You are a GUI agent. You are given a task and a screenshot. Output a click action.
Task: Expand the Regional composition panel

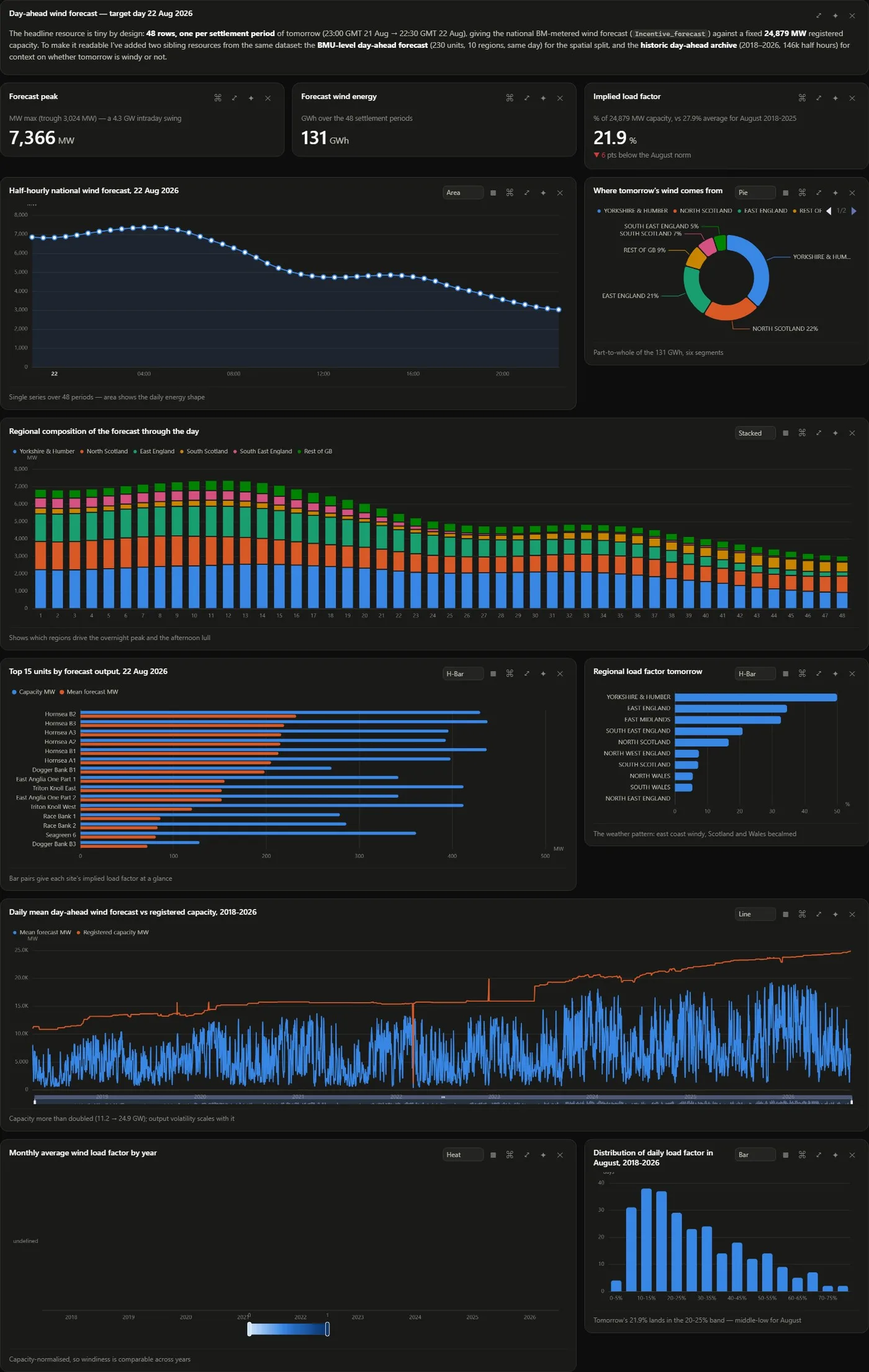819,433
